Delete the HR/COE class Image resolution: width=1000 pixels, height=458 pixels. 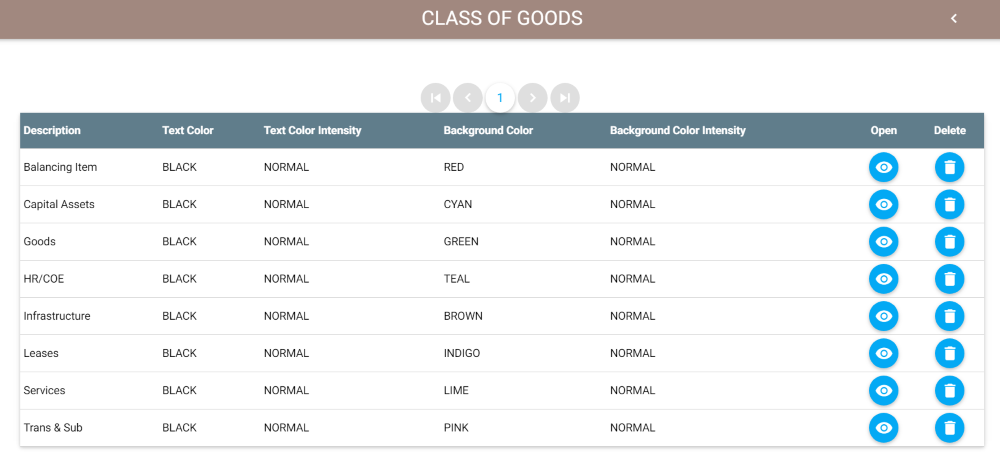(x=949, y=279)
